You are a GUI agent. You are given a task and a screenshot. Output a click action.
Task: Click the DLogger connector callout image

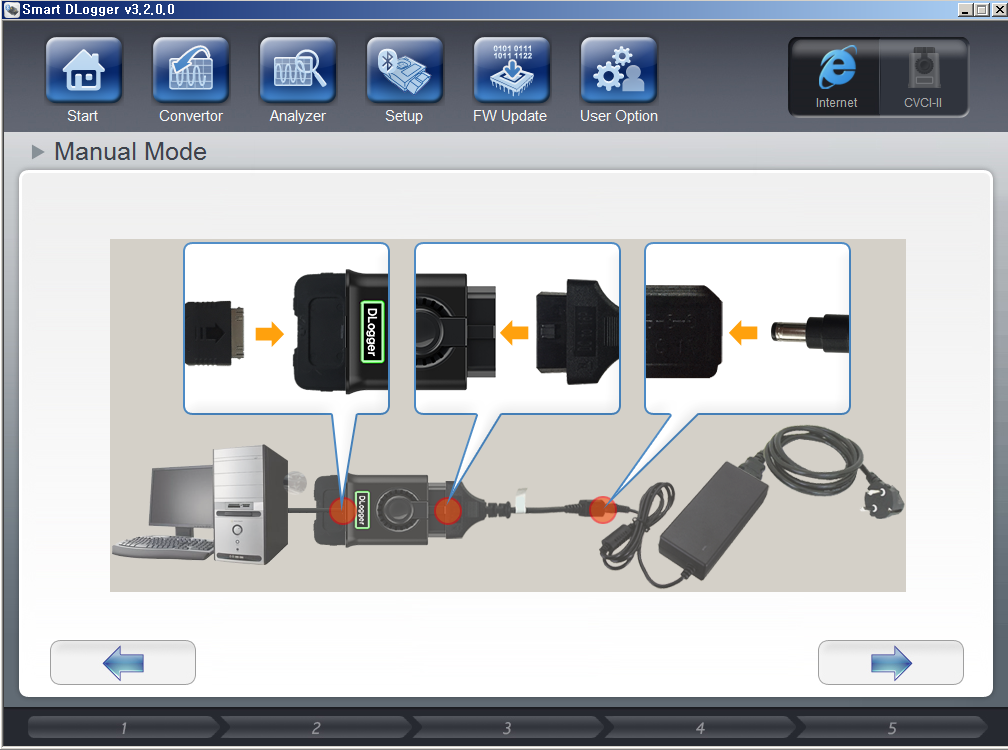pos(286,328)
